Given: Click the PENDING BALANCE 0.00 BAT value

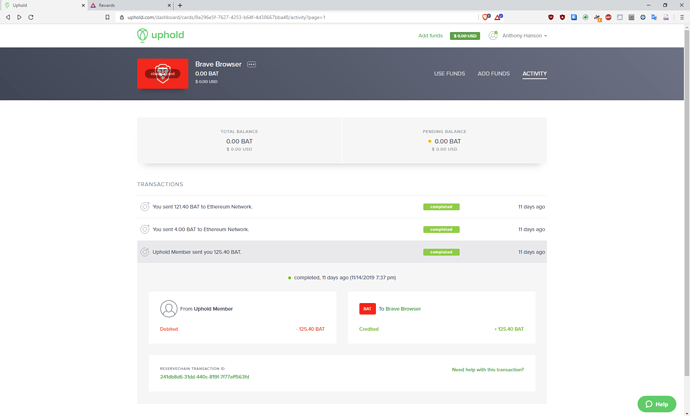Looking at the screenshot, I should point(448,141).
